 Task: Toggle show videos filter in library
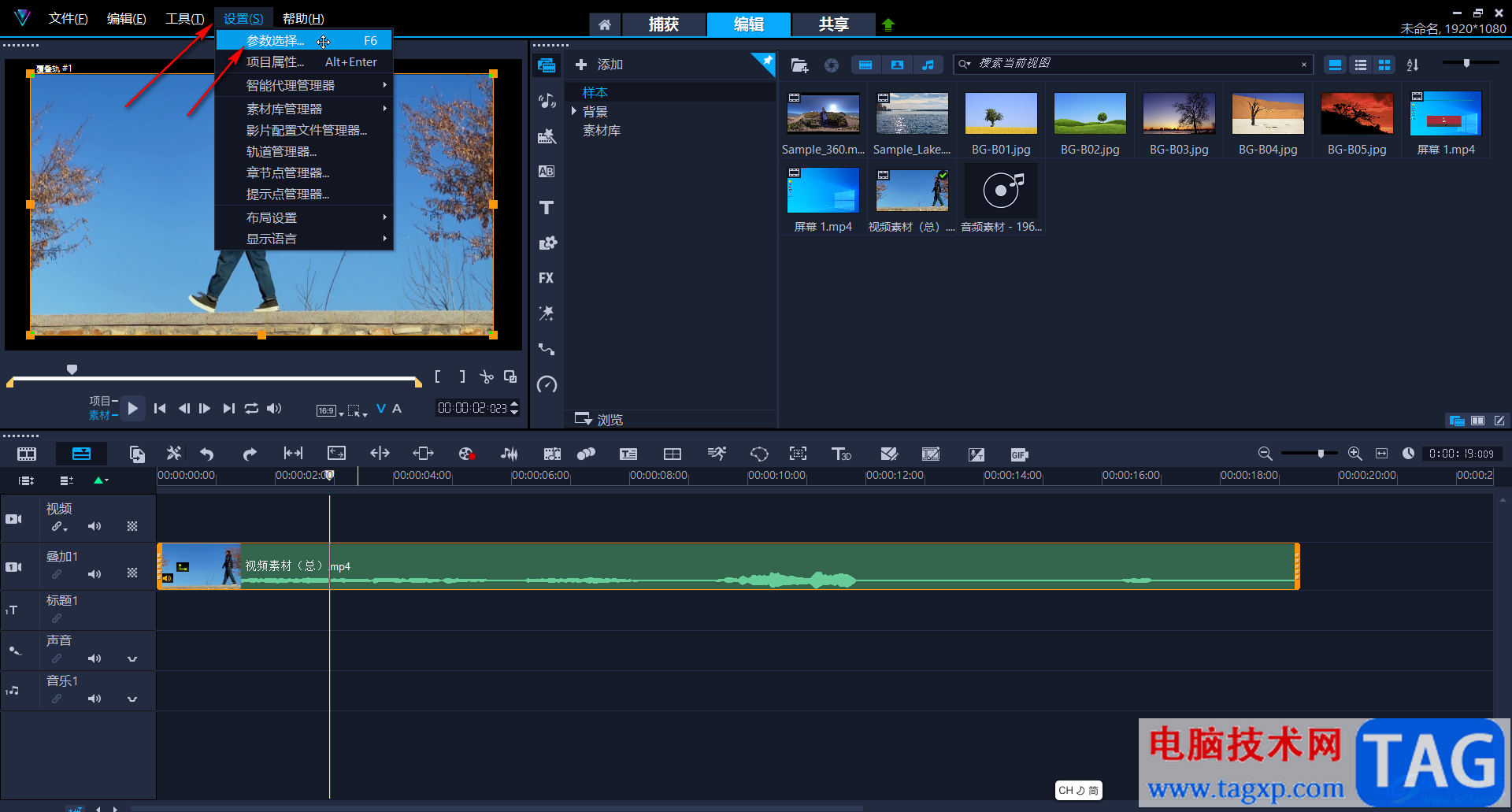coord(865,65)
